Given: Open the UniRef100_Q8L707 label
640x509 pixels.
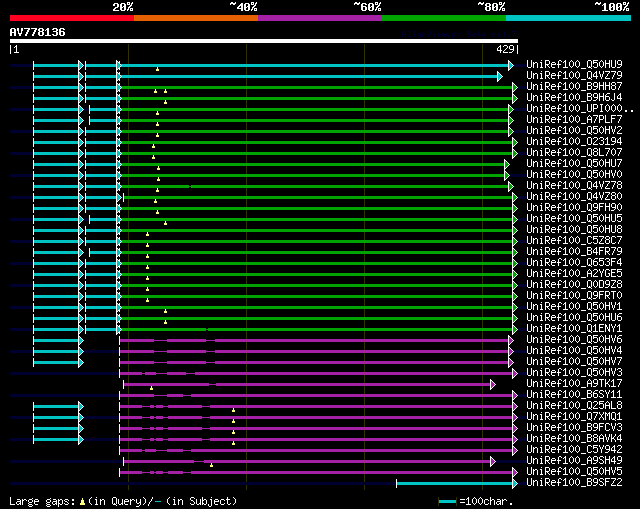Looking at the screenshot, I should click(574, 152).
